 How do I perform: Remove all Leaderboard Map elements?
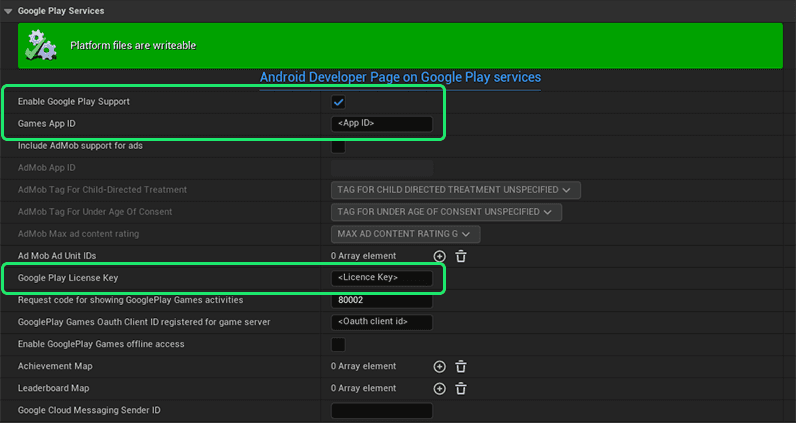click(x=461, y=388)
